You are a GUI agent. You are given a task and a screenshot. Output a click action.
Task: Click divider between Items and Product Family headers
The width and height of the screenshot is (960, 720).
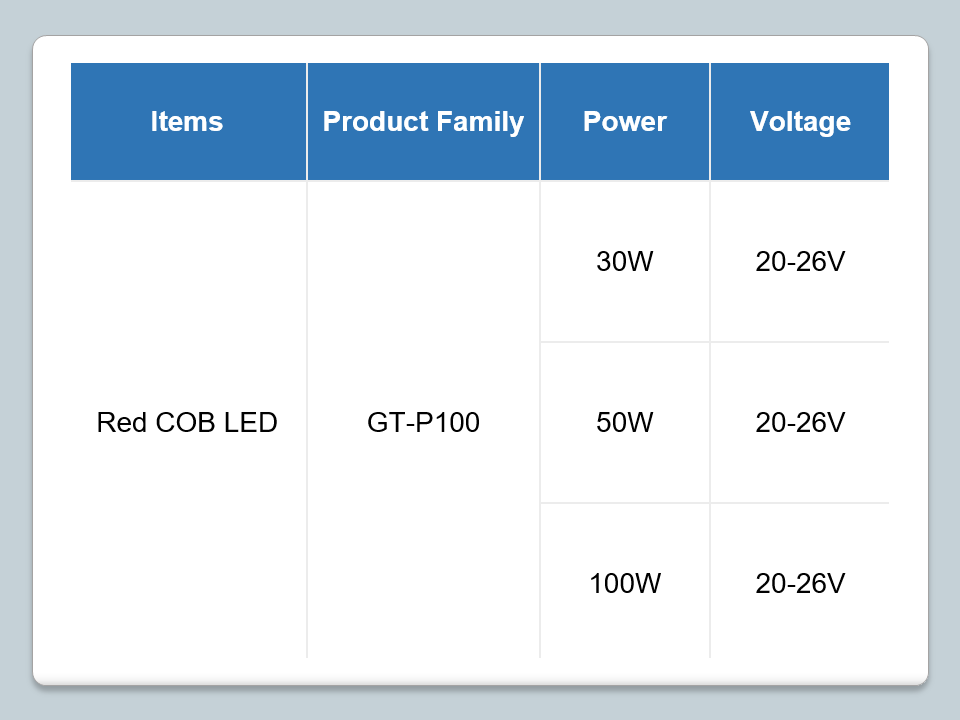307,122
